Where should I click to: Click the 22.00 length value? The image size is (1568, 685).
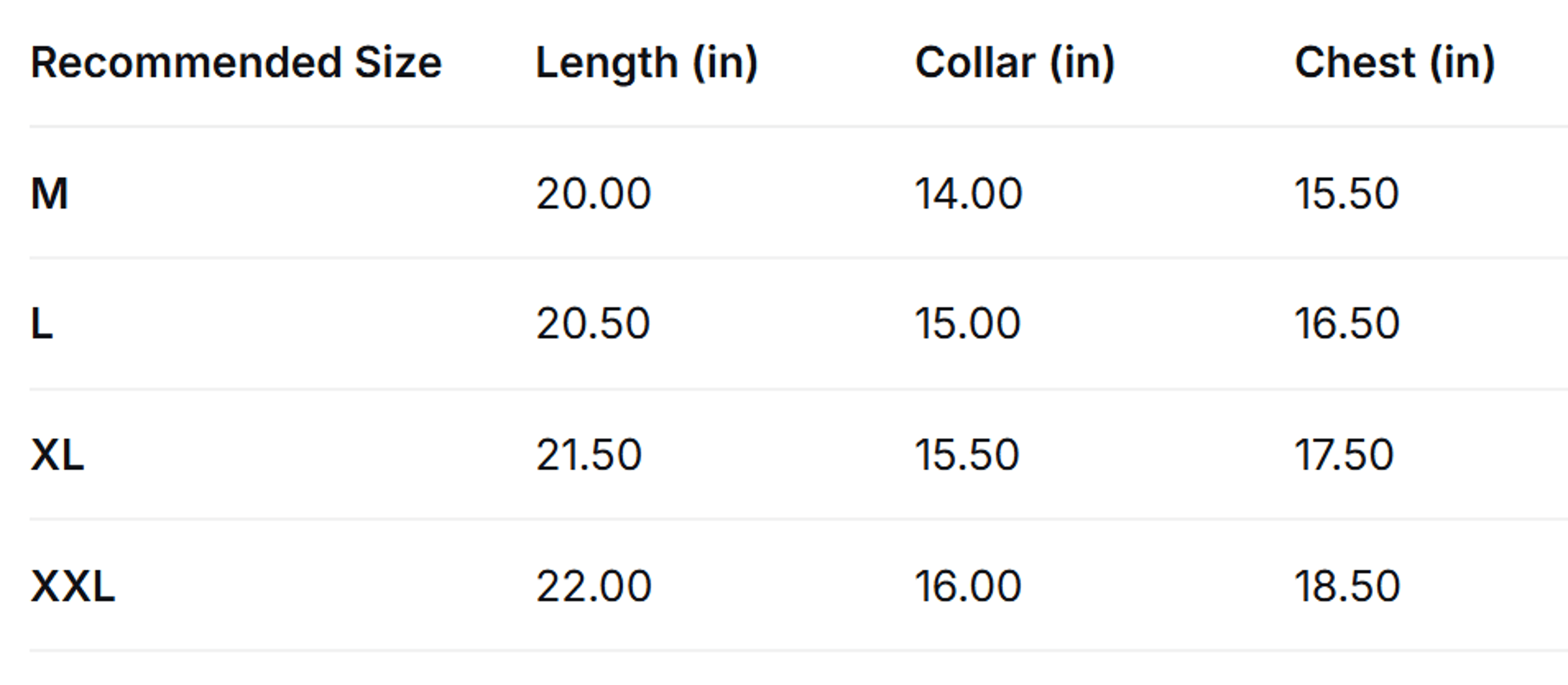point(593,587)
